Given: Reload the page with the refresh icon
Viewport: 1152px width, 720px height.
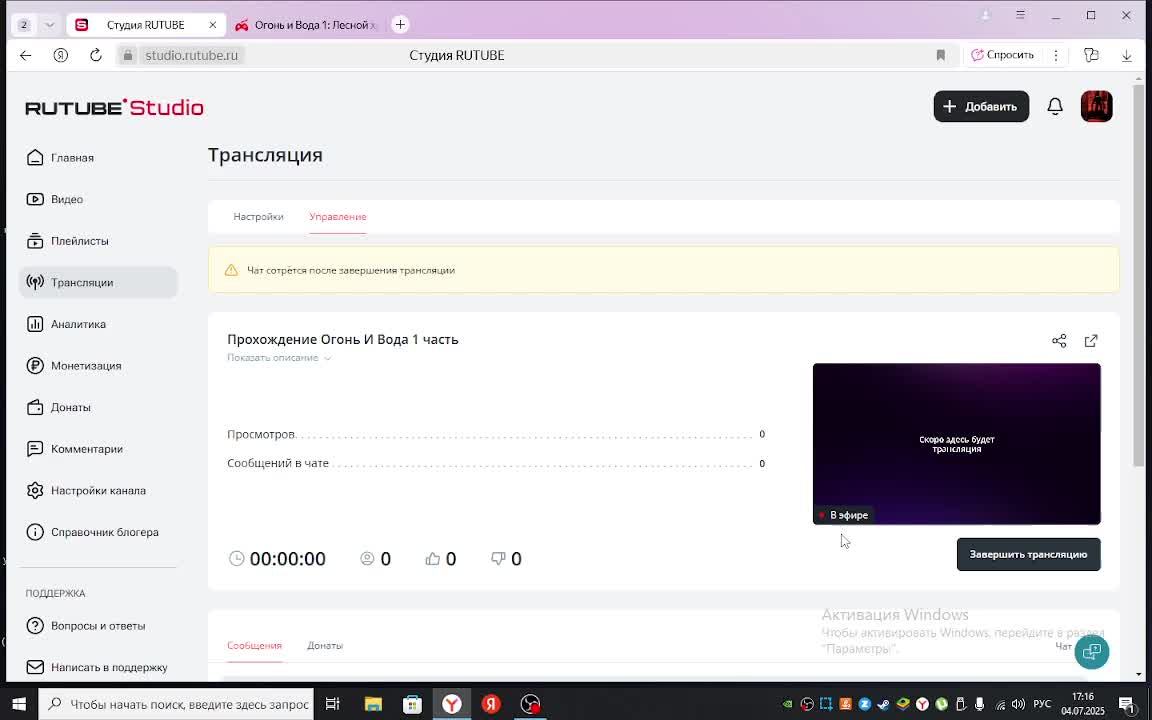Looking at the screenshot, I should (x=96, y=55).
